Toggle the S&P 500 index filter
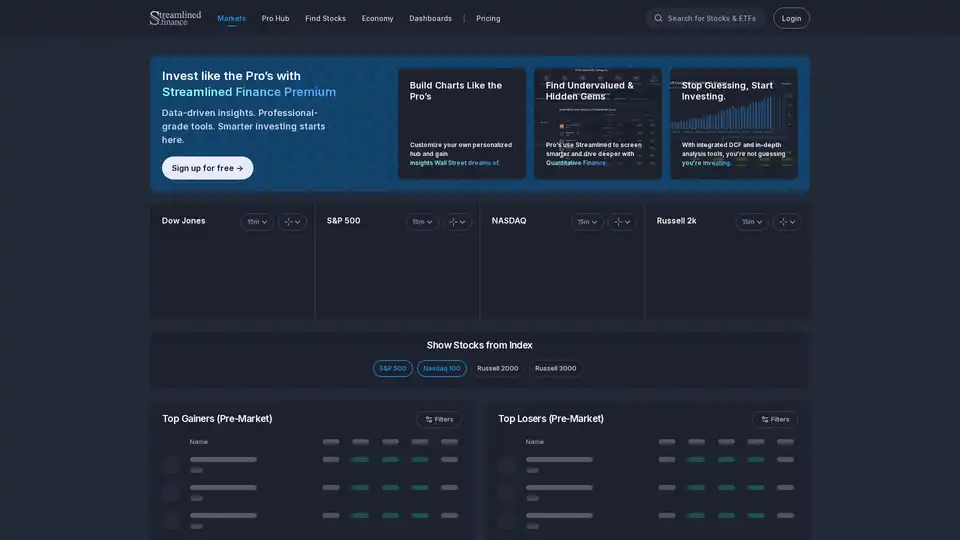 point(393,368)
